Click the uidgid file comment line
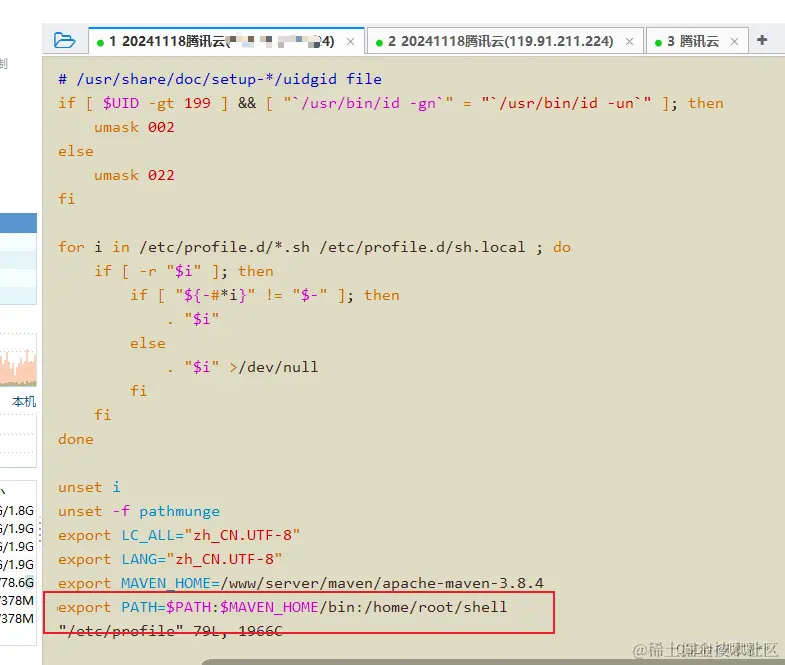This screenshot has width=785, height=665. (220, 79)
